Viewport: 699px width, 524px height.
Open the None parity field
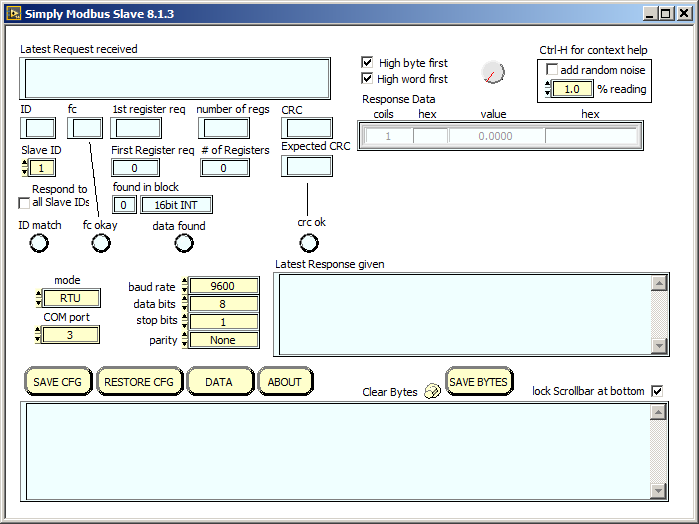224,340
